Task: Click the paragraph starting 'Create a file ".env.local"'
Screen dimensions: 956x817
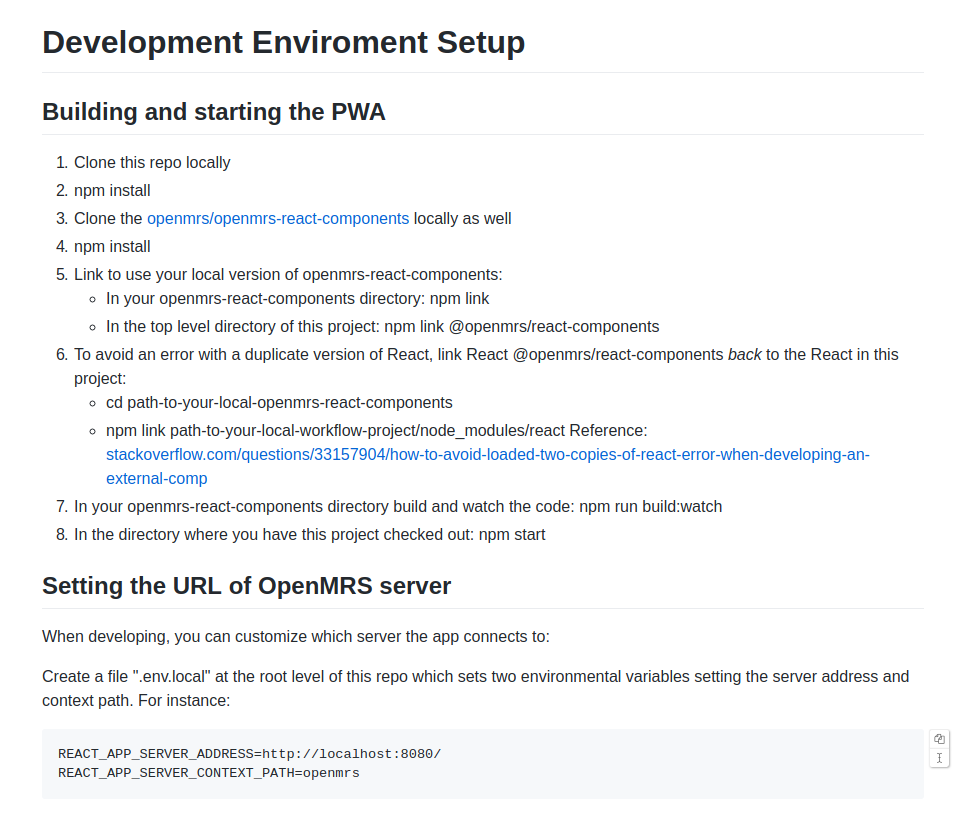Action: (476, 688)
